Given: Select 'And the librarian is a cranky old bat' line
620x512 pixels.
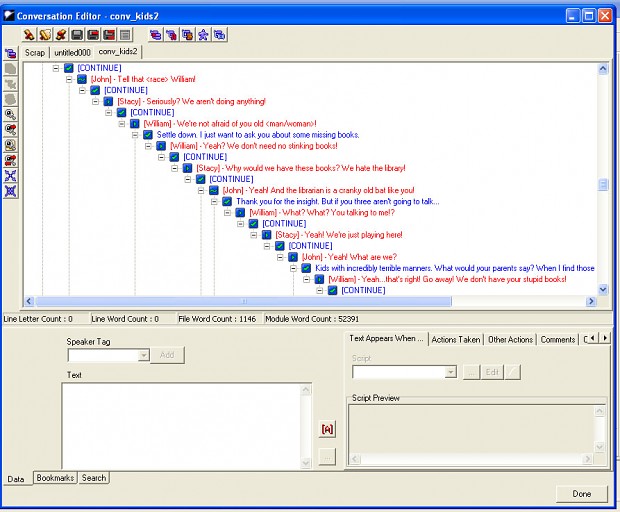Looking at the screenshot, I should tap(318, 191).
